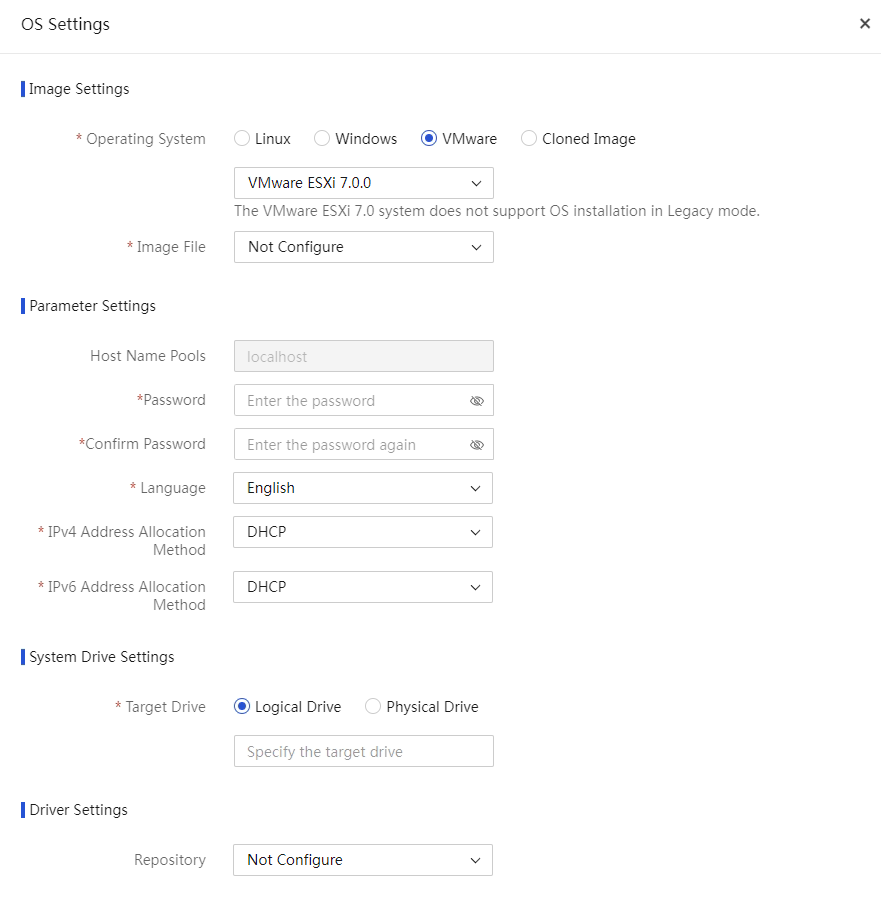Image resolution: width=881 pixels, height=922 pixels.
Task: Click the Specify the target drive field
Action: (x=363, y=751)
